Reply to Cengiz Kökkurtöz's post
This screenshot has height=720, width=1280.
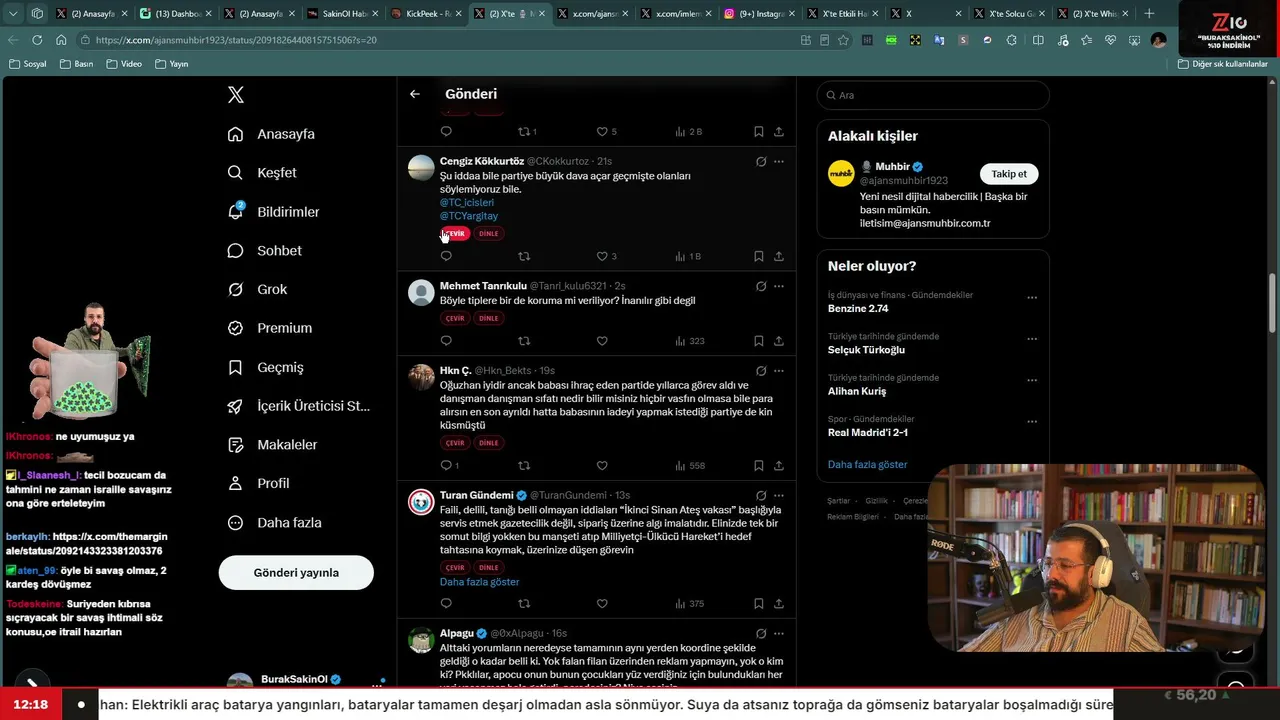pyautogui.click(x=446, y=256)
